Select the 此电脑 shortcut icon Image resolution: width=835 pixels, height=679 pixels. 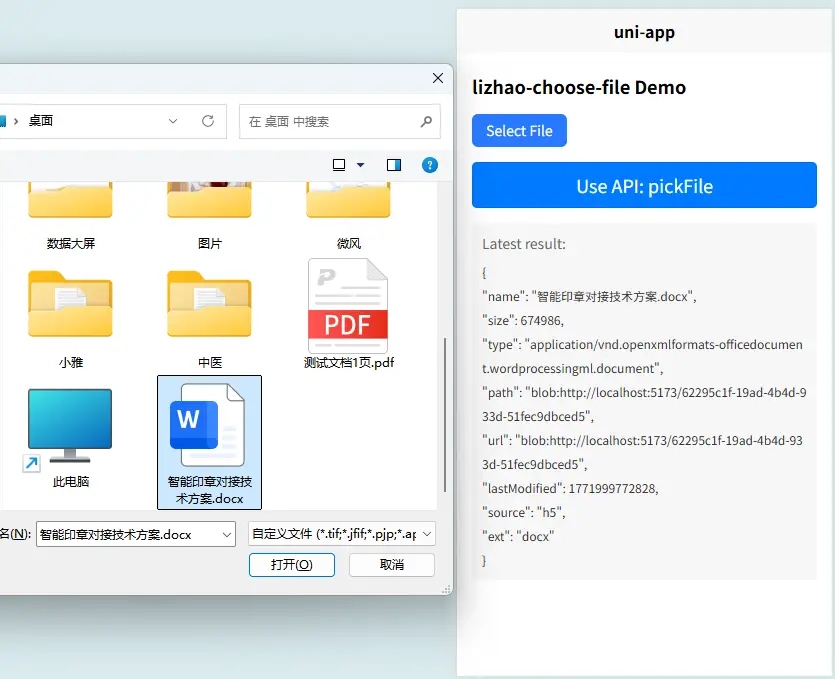pyautogui.click(x=70, y=427)
